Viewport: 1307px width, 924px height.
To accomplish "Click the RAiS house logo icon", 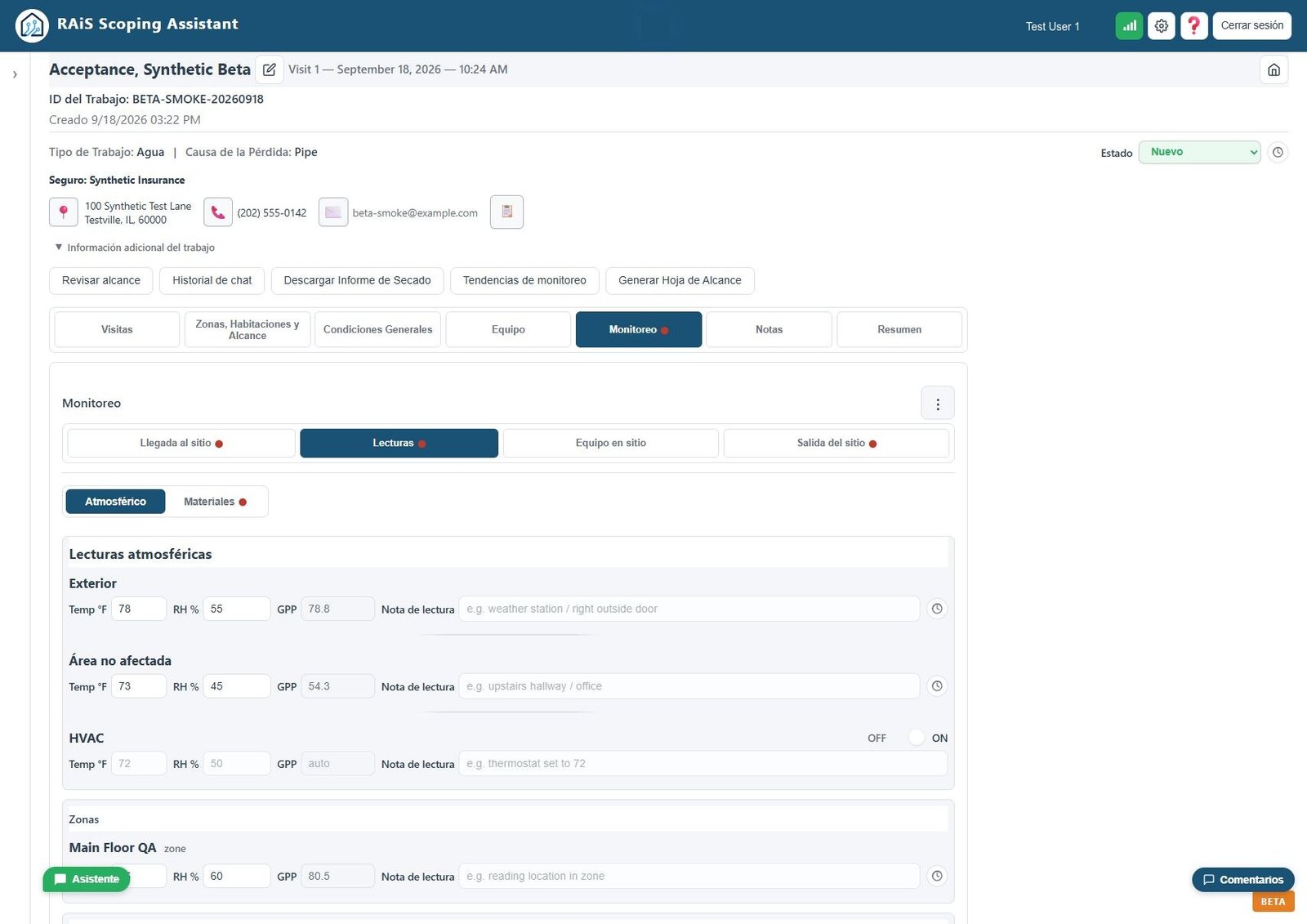I will pos(32,25).
